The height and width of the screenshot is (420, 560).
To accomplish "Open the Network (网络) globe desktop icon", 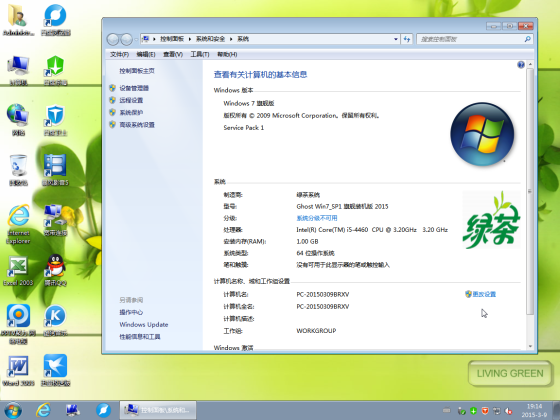I will pos(18,120).
